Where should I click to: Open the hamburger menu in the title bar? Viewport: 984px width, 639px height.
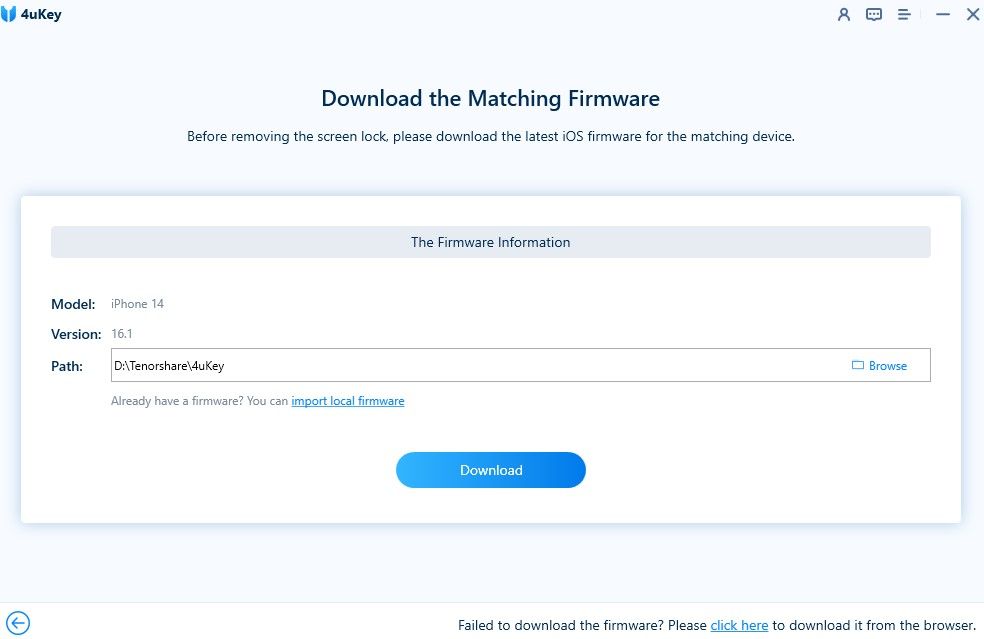[904, 15]
